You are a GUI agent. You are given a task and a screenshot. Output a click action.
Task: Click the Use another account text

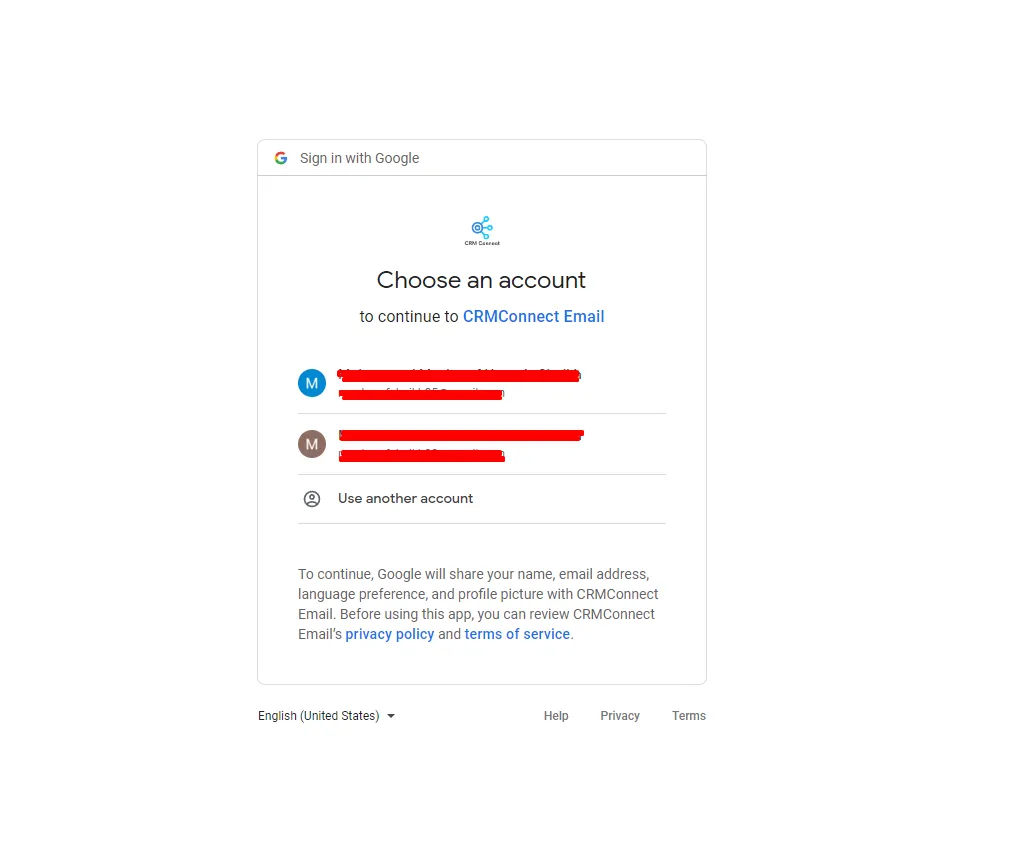[405, 499]
